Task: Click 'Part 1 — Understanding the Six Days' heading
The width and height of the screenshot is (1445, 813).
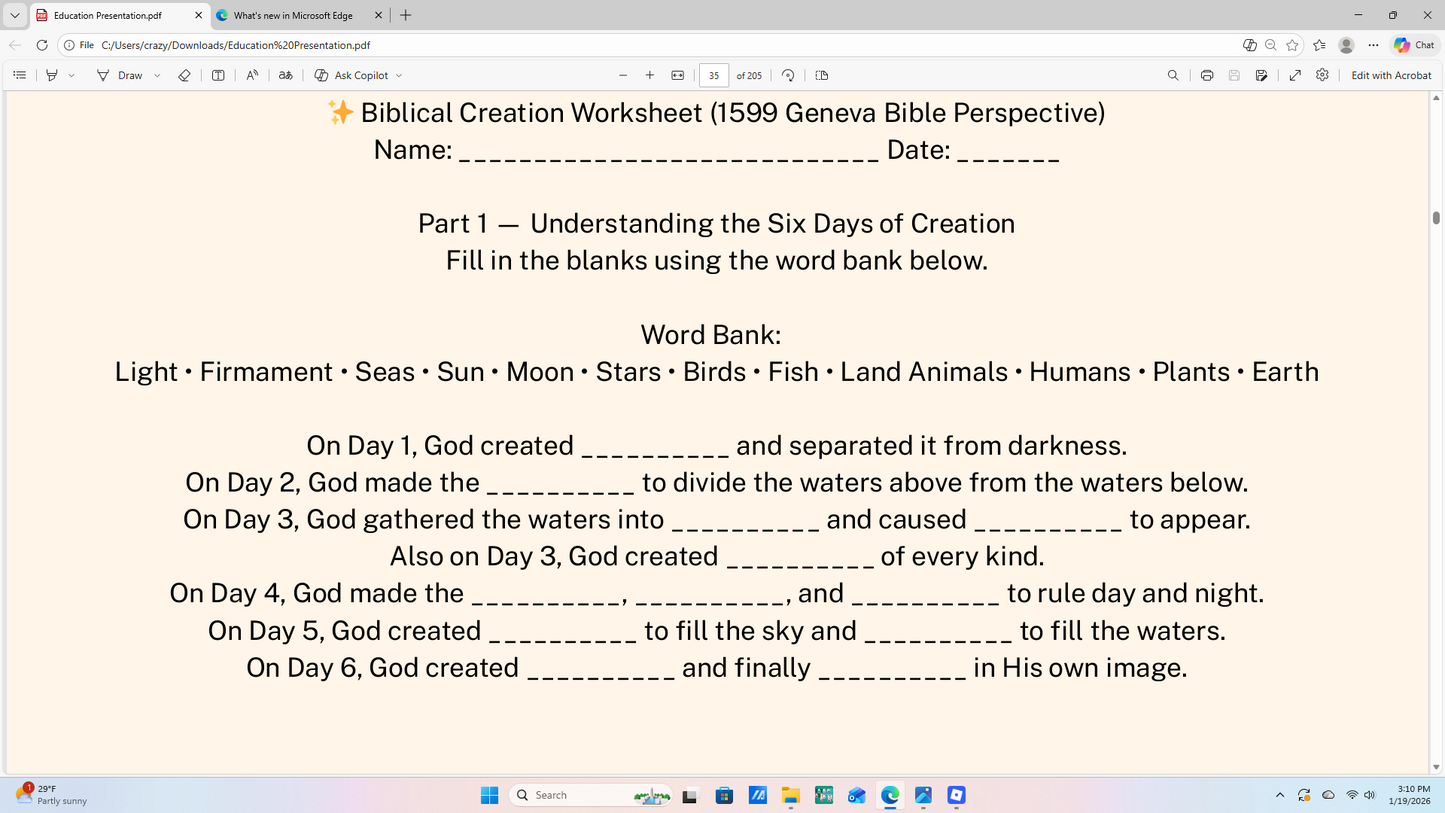Action: click(x=716, y=223)
